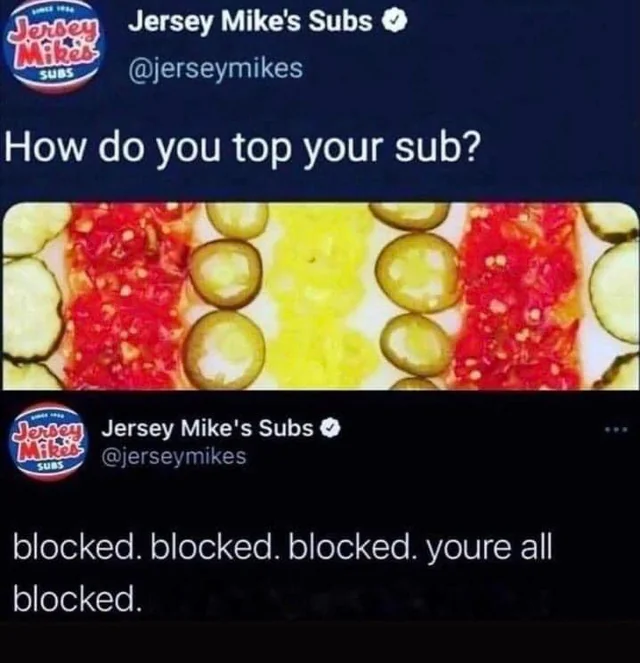Click @jerseymikes handle in second tweet
This screenshot has height=663, width=640.
[x=174, y=457]
